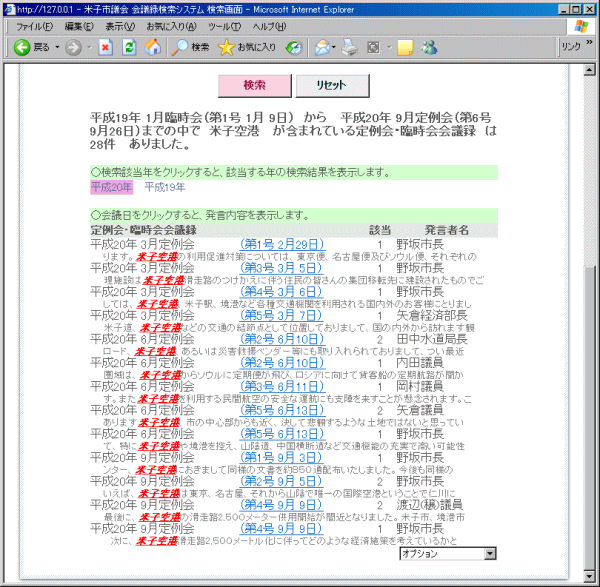Open meeting link 第4号 3月 6日
This screenshot has height=587, width=600.
(281, 292)
